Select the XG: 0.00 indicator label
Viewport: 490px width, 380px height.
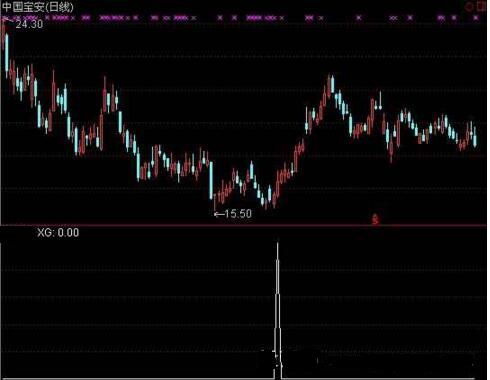point(58,232)
